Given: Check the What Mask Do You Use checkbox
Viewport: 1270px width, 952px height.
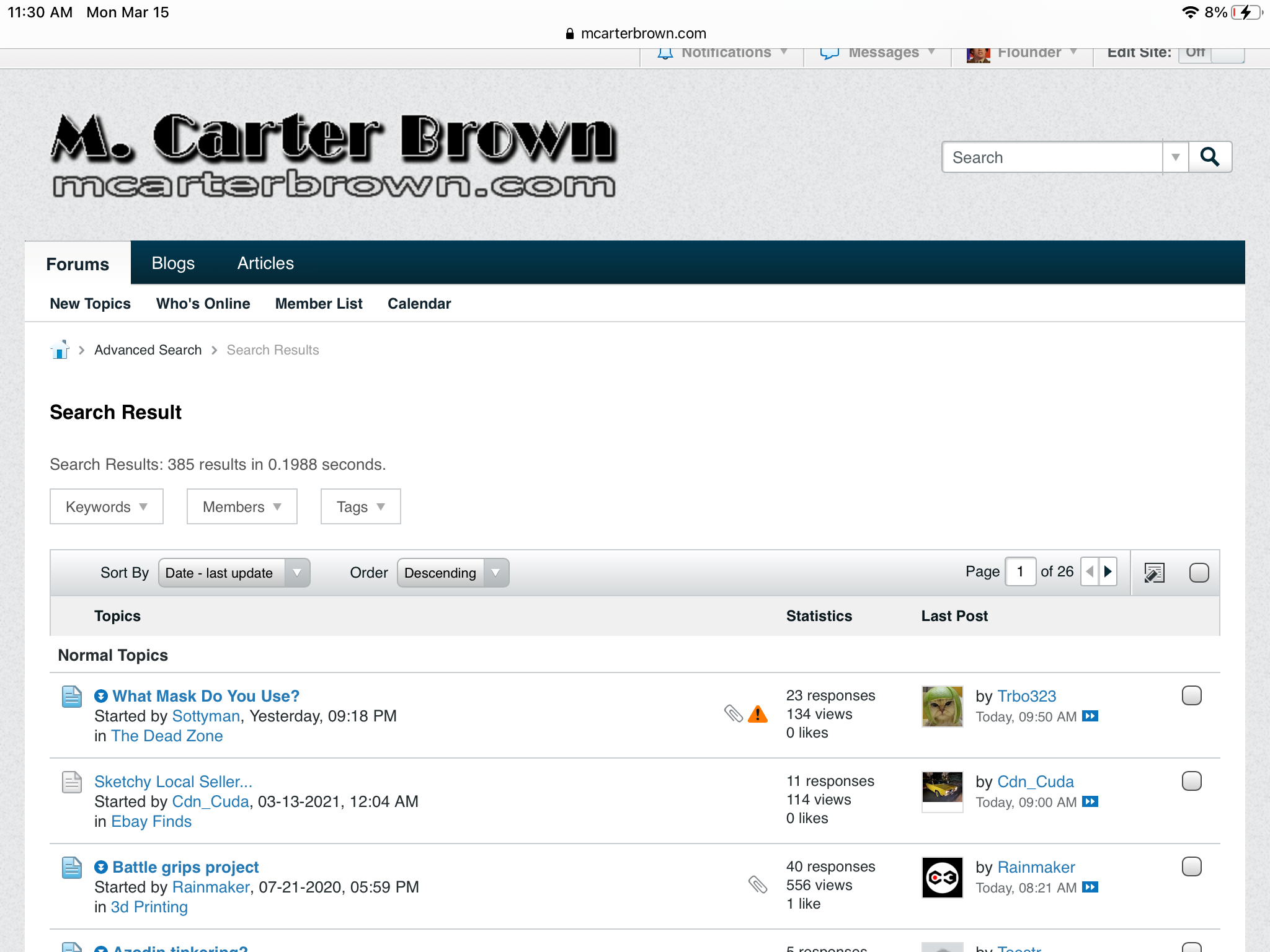Looking at the screenshot, I should pos(1192,695).
